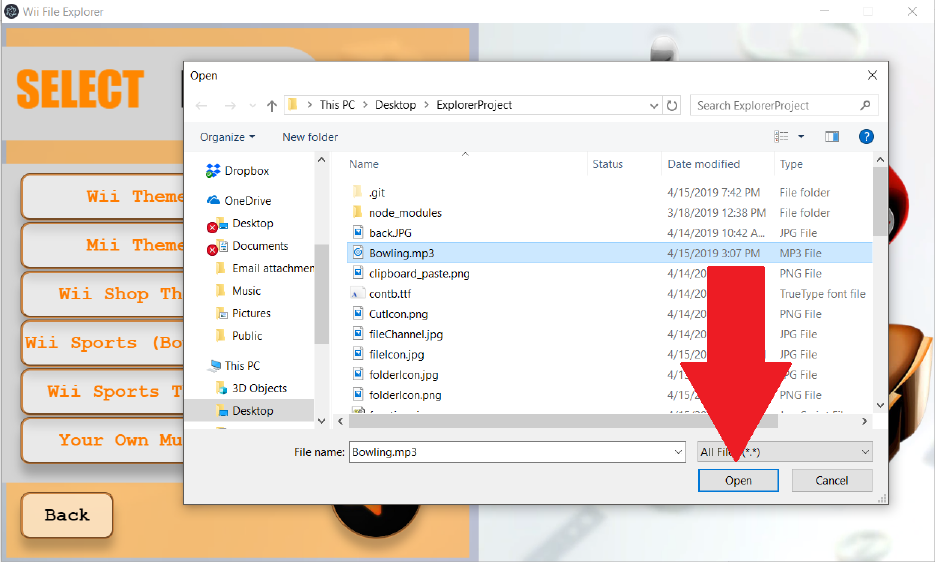Screen dimensions: 935x562
Task: Click the Cancel button
Action: (832, 481)
